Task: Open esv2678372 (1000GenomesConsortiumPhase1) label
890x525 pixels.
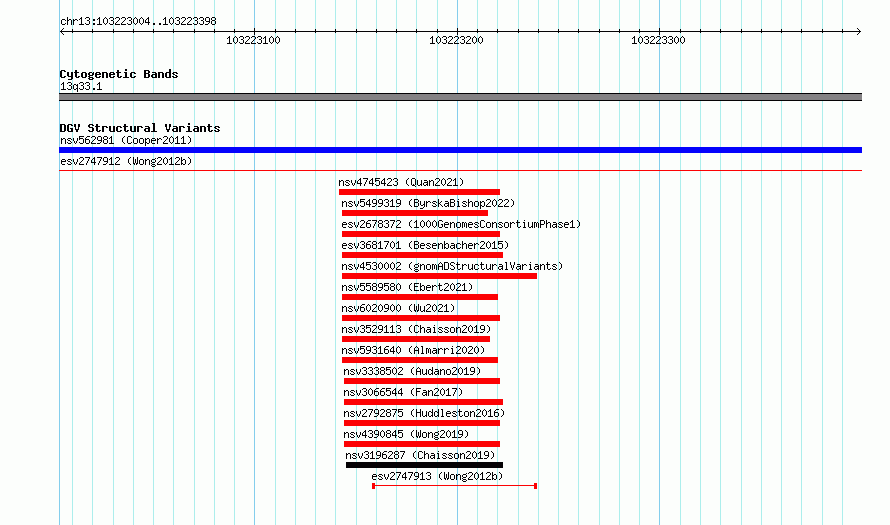Action: tap(461, 224)
